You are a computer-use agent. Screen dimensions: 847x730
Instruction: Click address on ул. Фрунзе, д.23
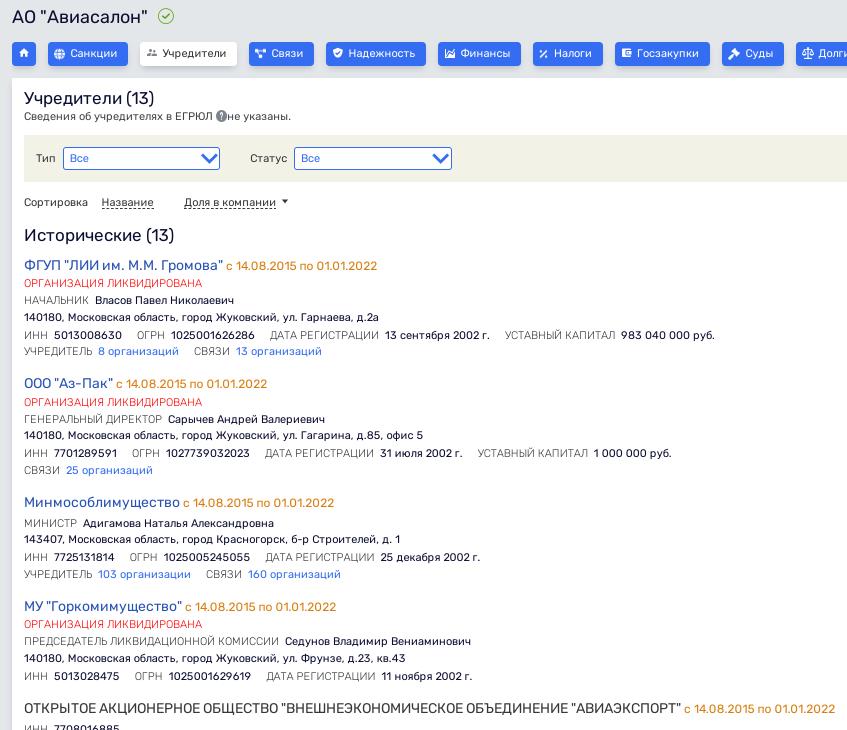214,658
